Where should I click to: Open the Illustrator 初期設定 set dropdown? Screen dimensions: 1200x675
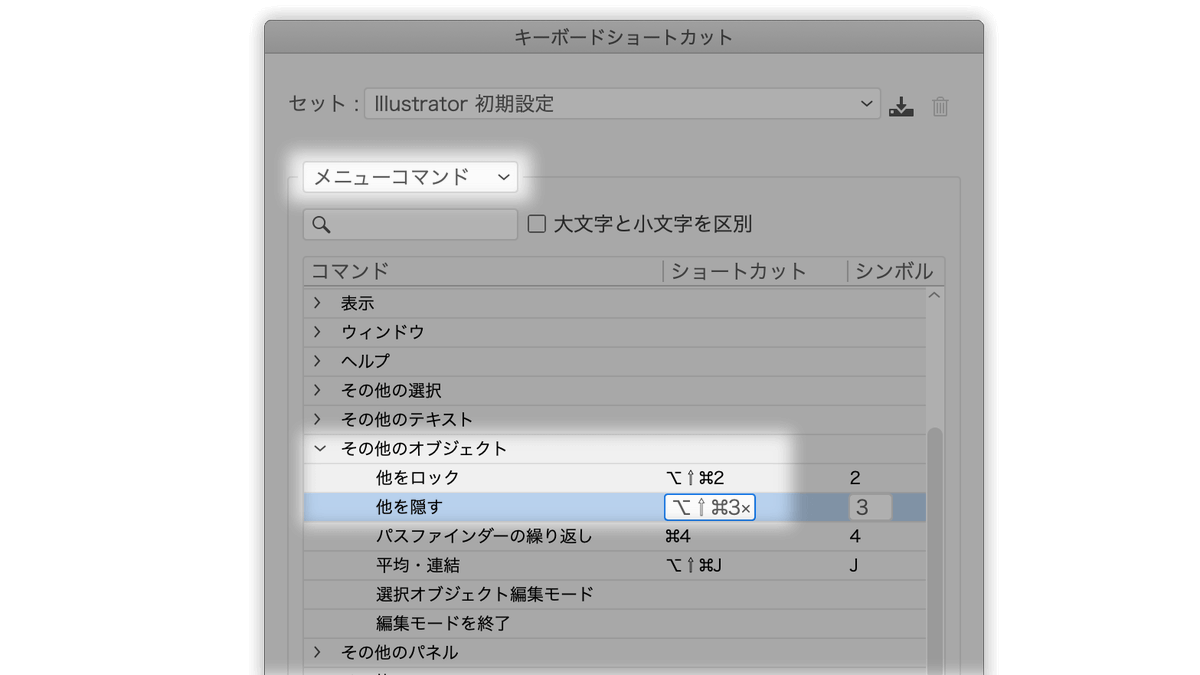coord(622,103)
